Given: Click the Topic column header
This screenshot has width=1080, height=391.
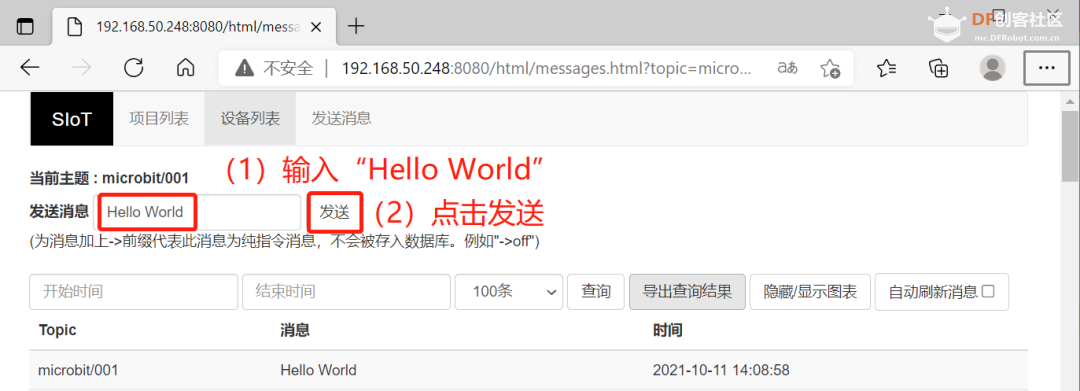Looking at the screenshot, I should pos(57,330).
